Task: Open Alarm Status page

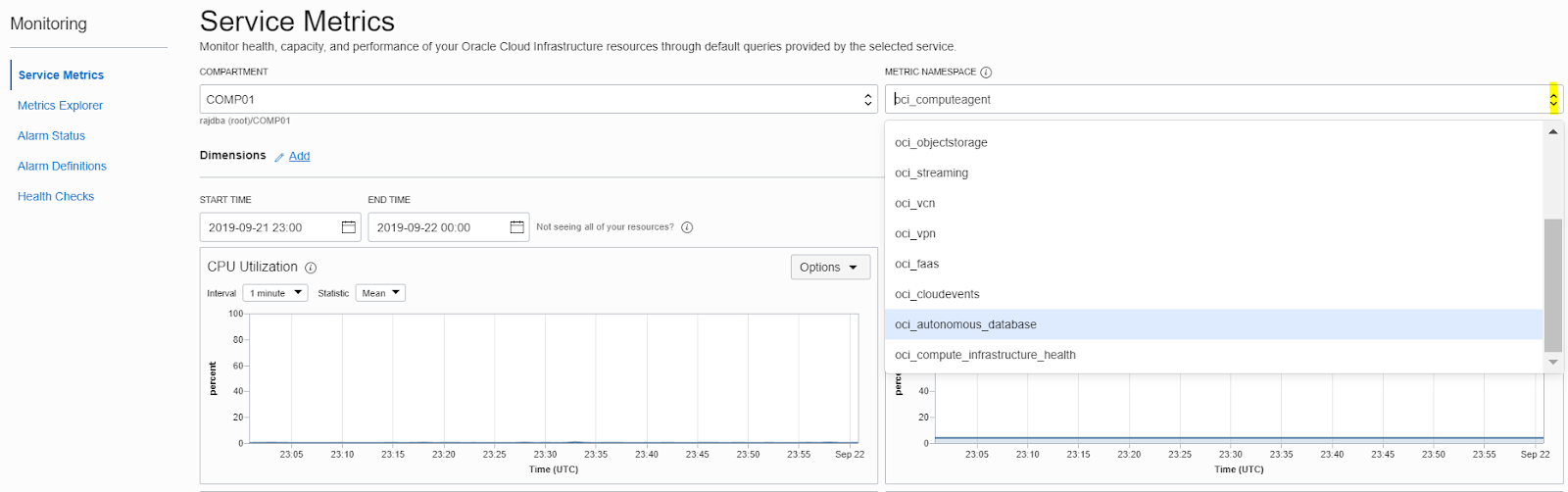Action: [51, 136]
